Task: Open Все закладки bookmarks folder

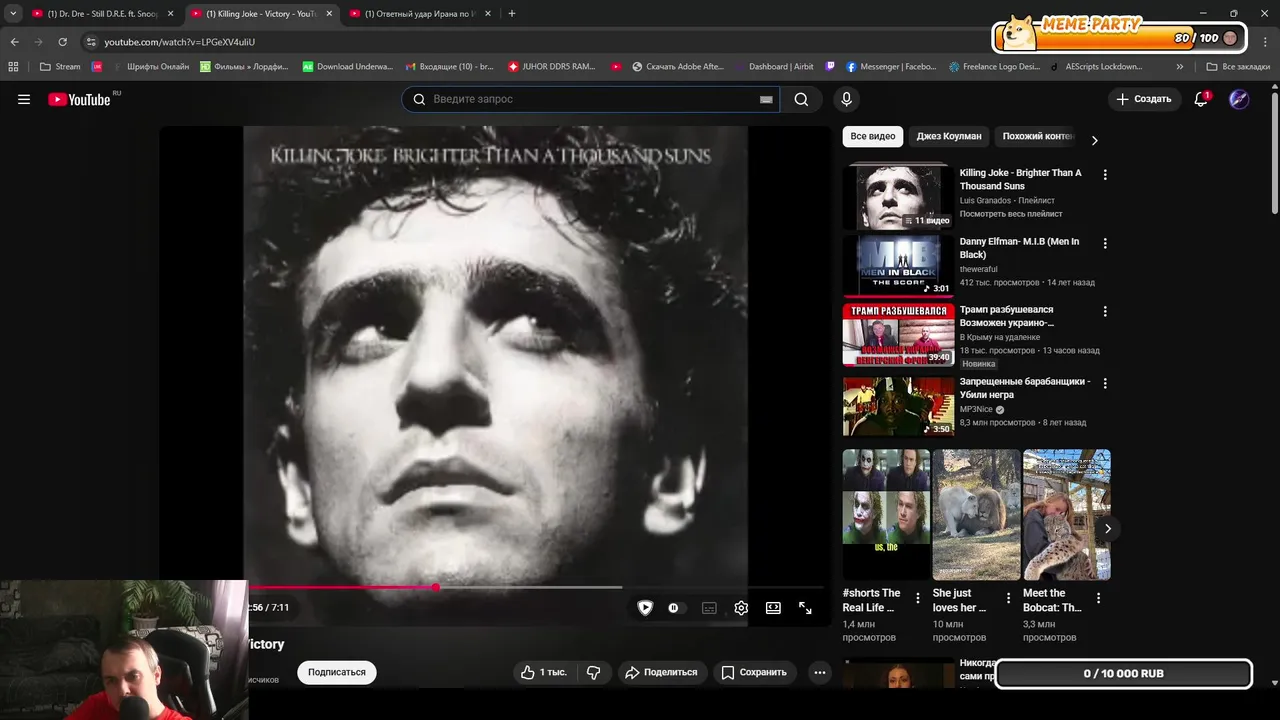Action: [1238, 67]
